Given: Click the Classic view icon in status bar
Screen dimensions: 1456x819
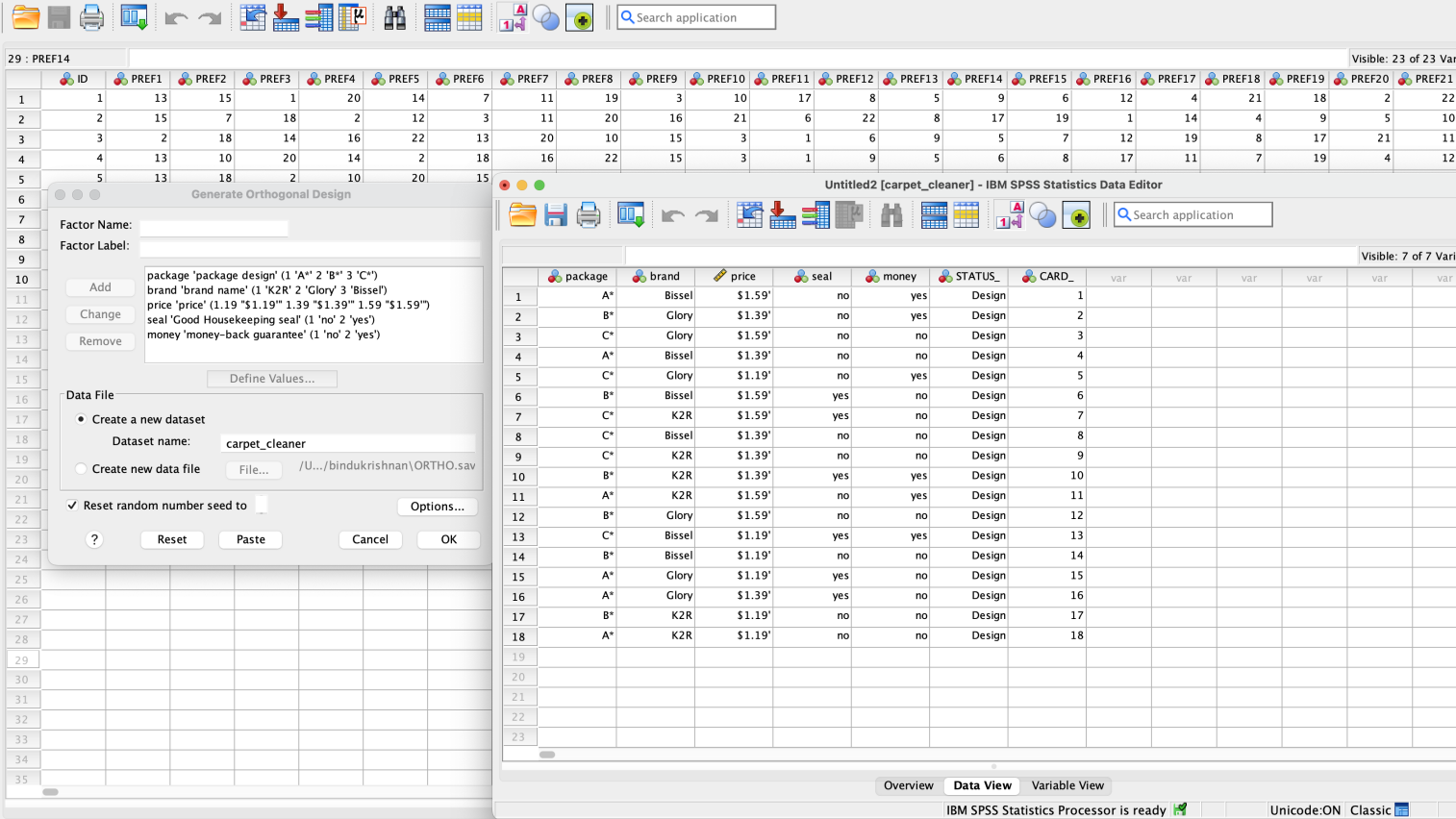Looking at the screenshot, I should (x=1401, y=809).
